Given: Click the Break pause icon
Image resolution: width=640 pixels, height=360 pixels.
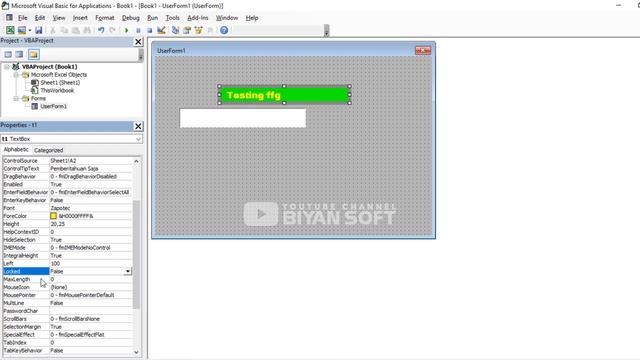Looking at the screenshot, I should point(138,30).
